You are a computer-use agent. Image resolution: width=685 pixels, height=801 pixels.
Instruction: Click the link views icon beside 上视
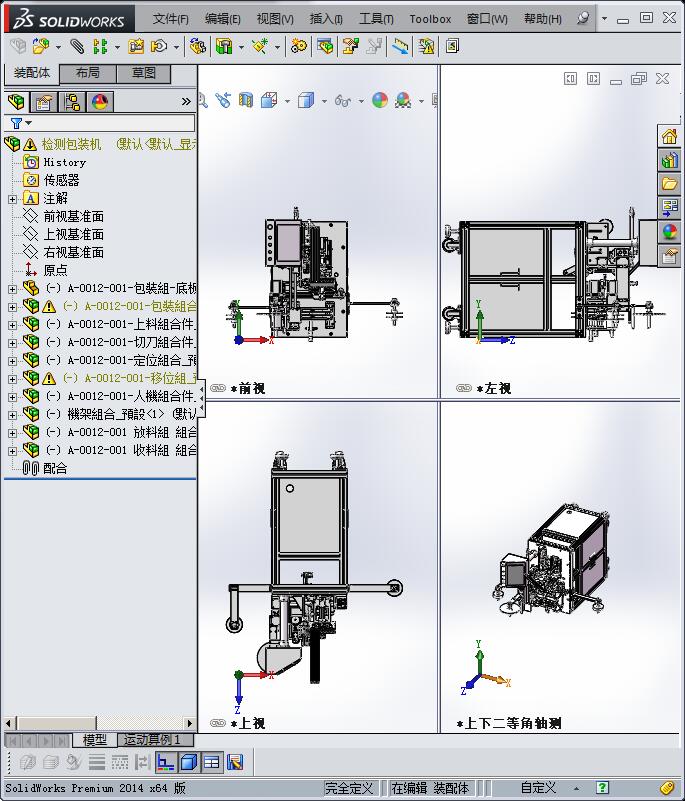(x=218, y=723)
